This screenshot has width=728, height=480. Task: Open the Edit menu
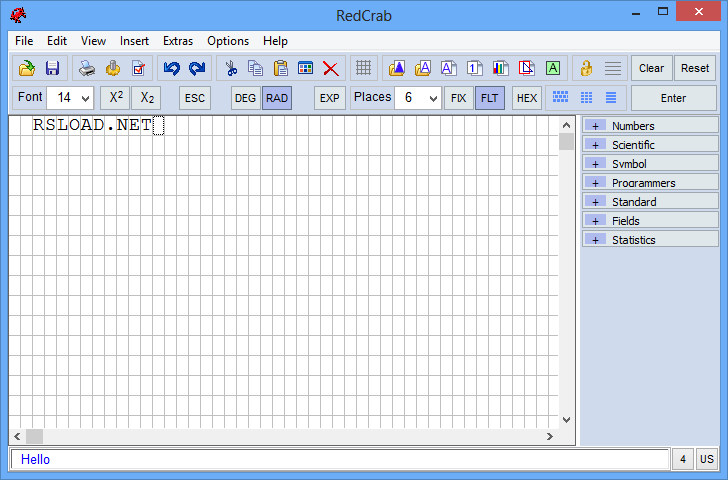[57, 41]
